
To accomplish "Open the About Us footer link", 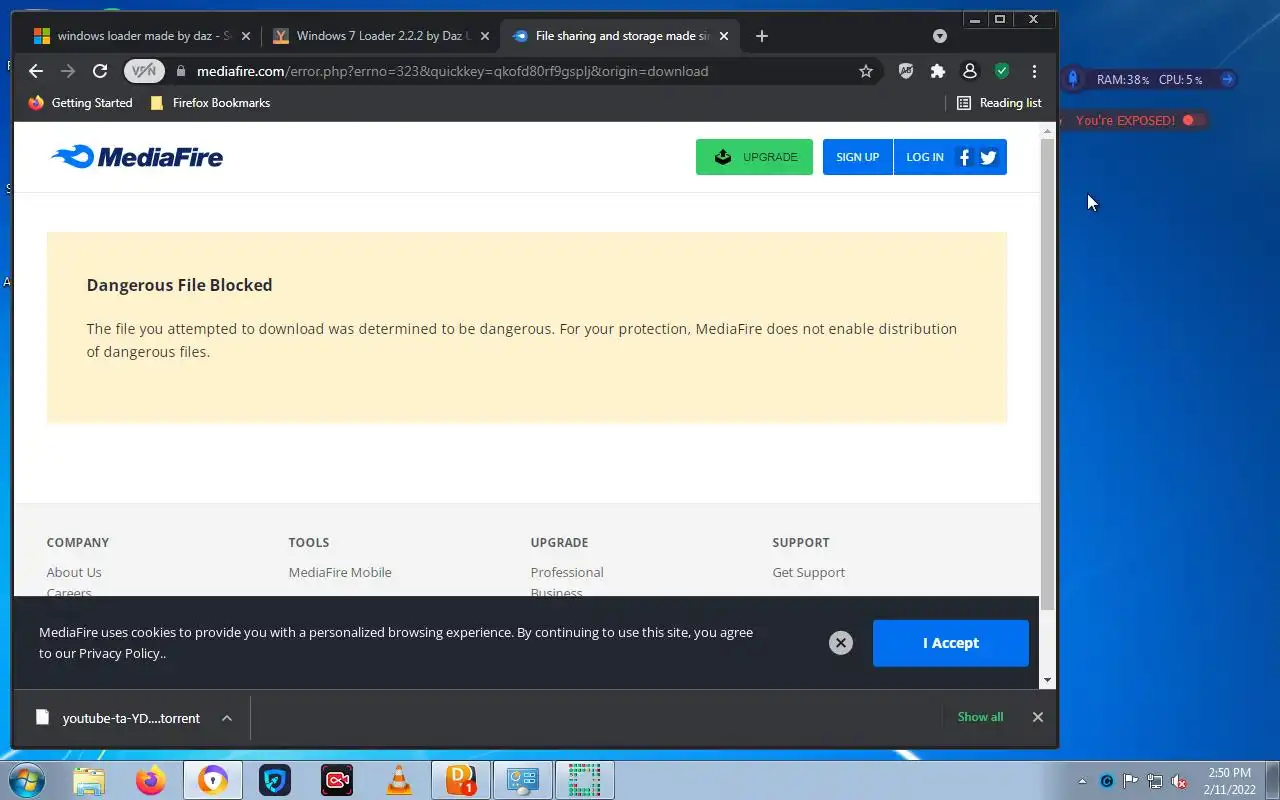I will pyautogui.click(x=74, y=572).
